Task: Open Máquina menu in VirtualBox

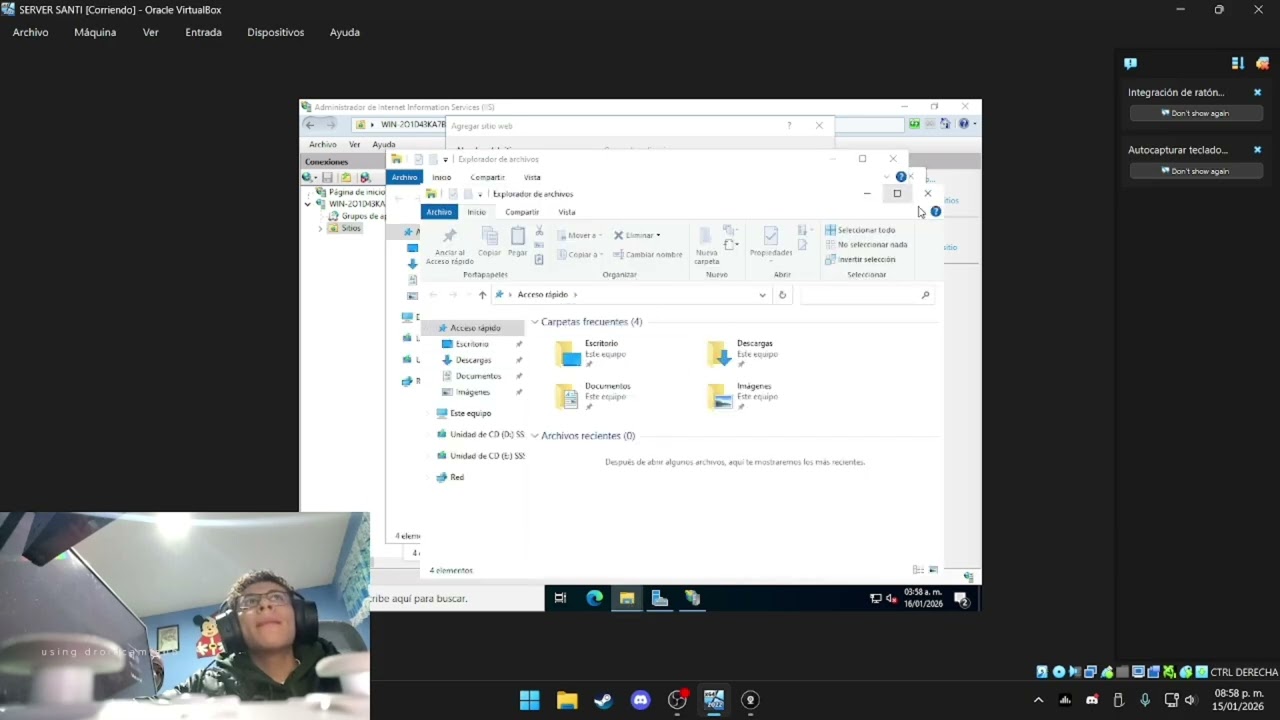Action: pos(95,32)
